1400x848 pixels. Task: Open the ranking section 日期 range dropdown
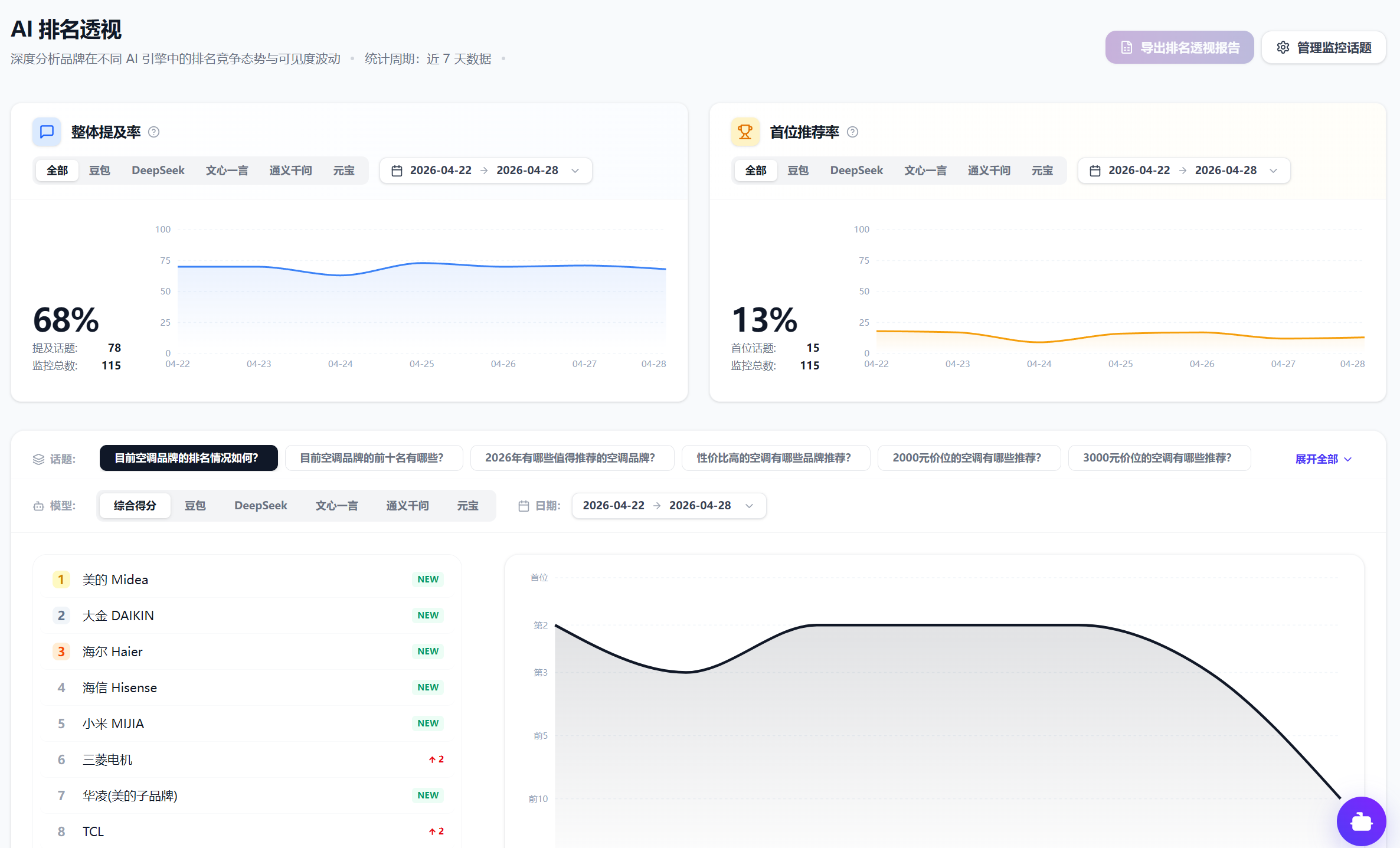click(x=669, y=506)
